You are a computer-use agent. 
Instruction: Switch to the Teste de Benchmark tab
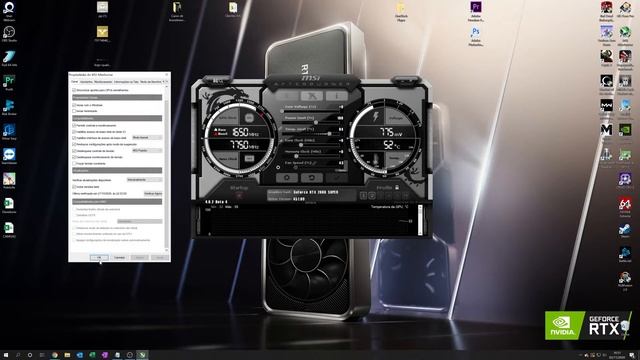[x=151, y=82]
